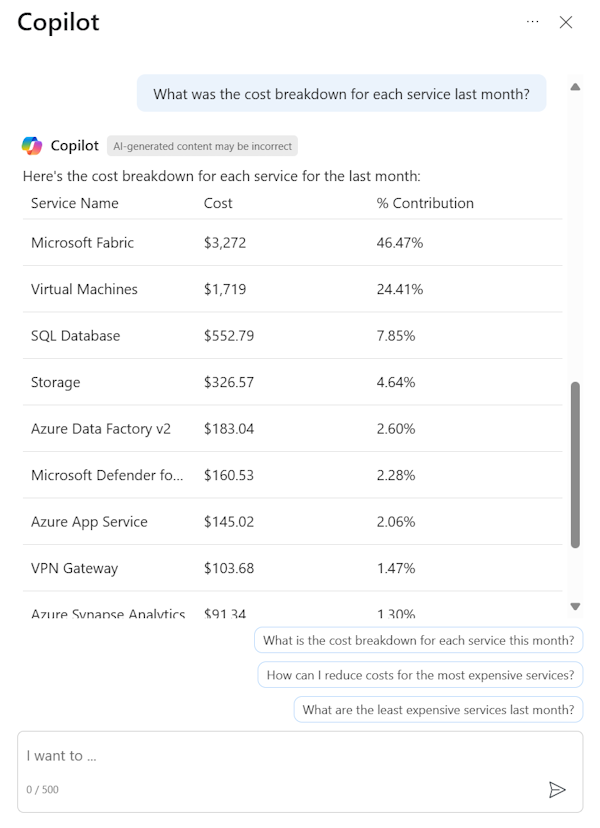Click the % Contribution column header
This screenshot has height=828, width=600.
[425, 203]
